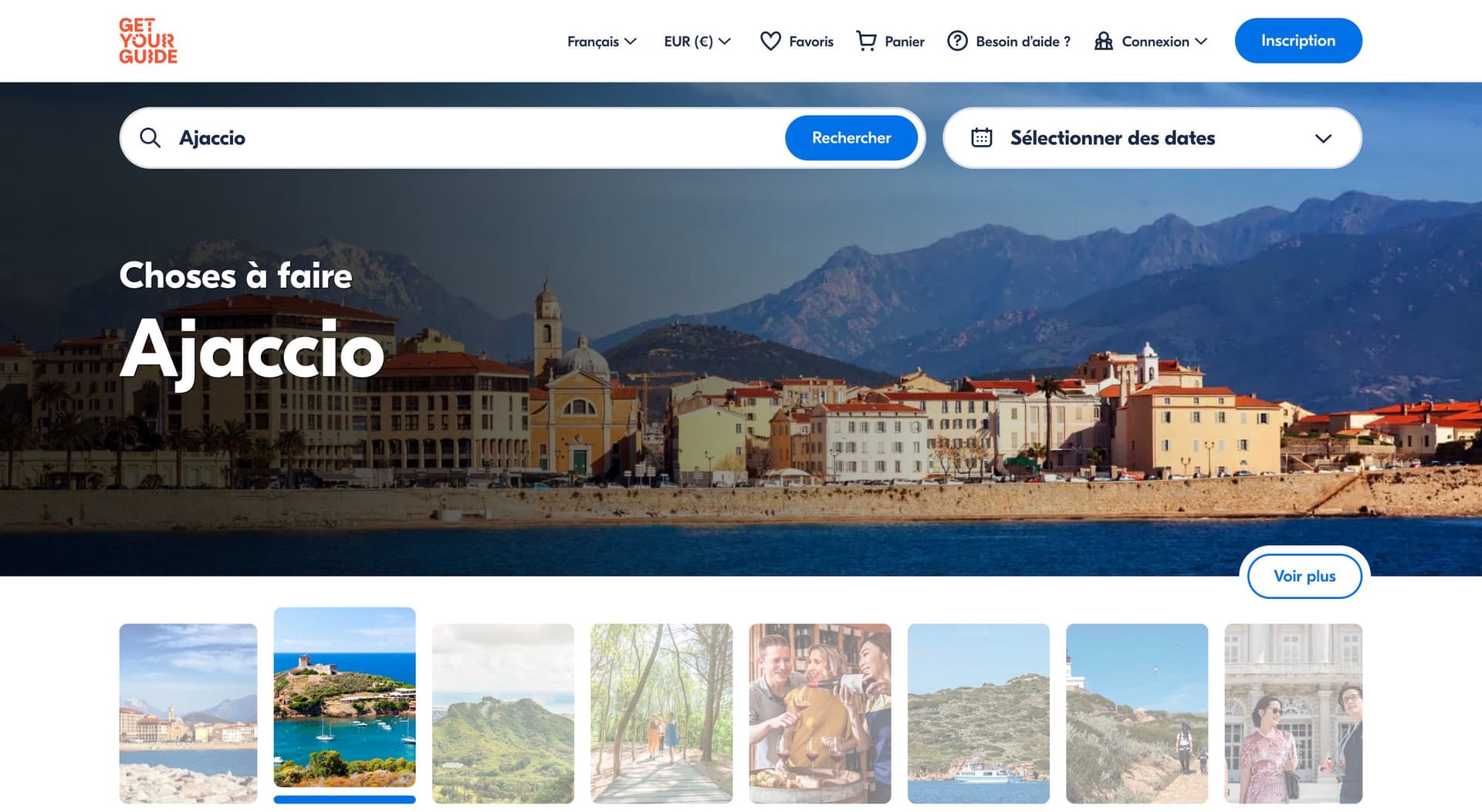Expand the Sélectionner des dates chevron
This screenshot has width=1482, height=812.
coord(1323,139)
